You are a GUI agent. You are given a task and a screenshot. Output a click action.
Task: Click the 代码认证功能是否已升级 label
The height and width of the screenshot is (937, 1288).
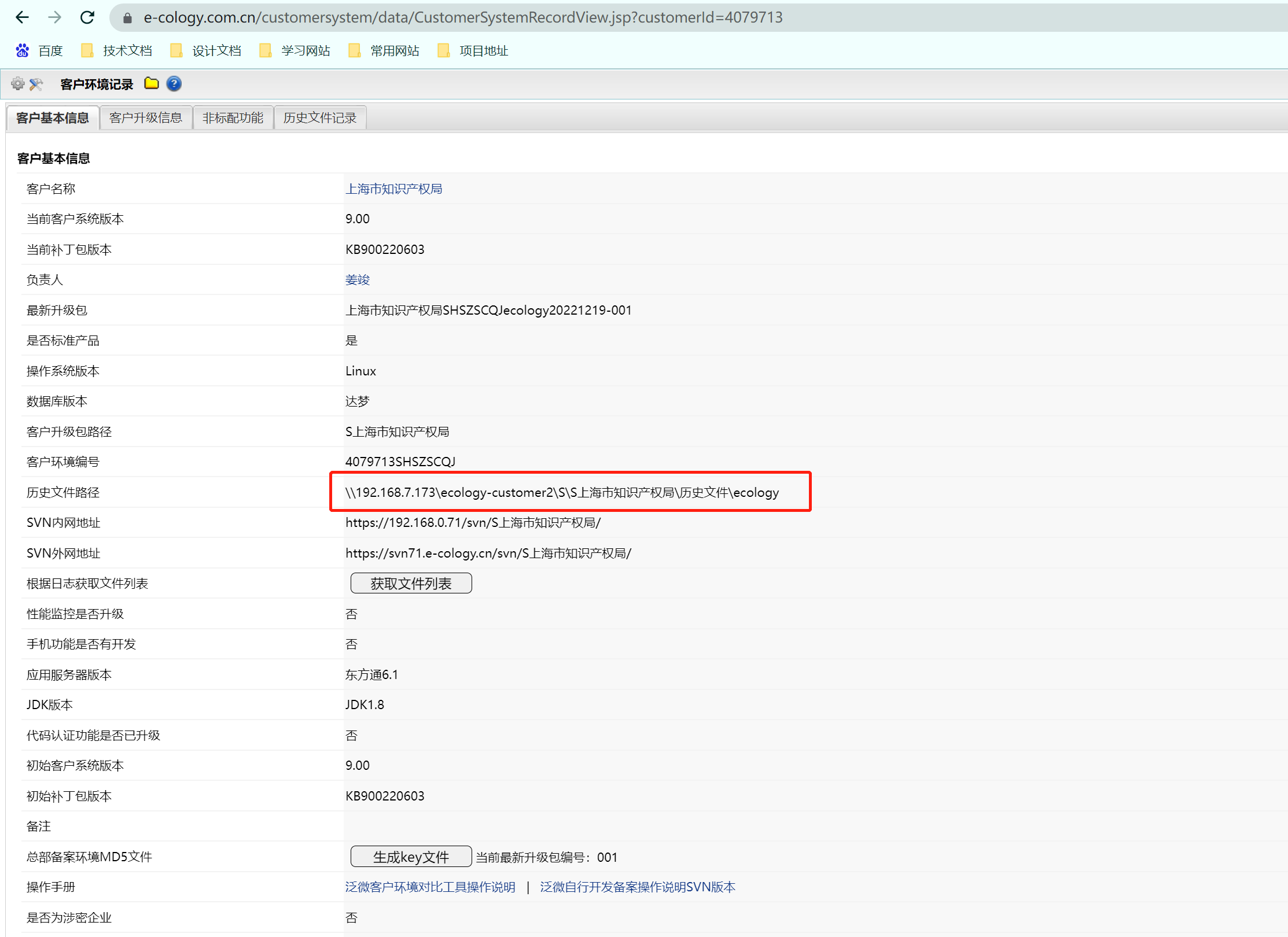coord(93,736)
